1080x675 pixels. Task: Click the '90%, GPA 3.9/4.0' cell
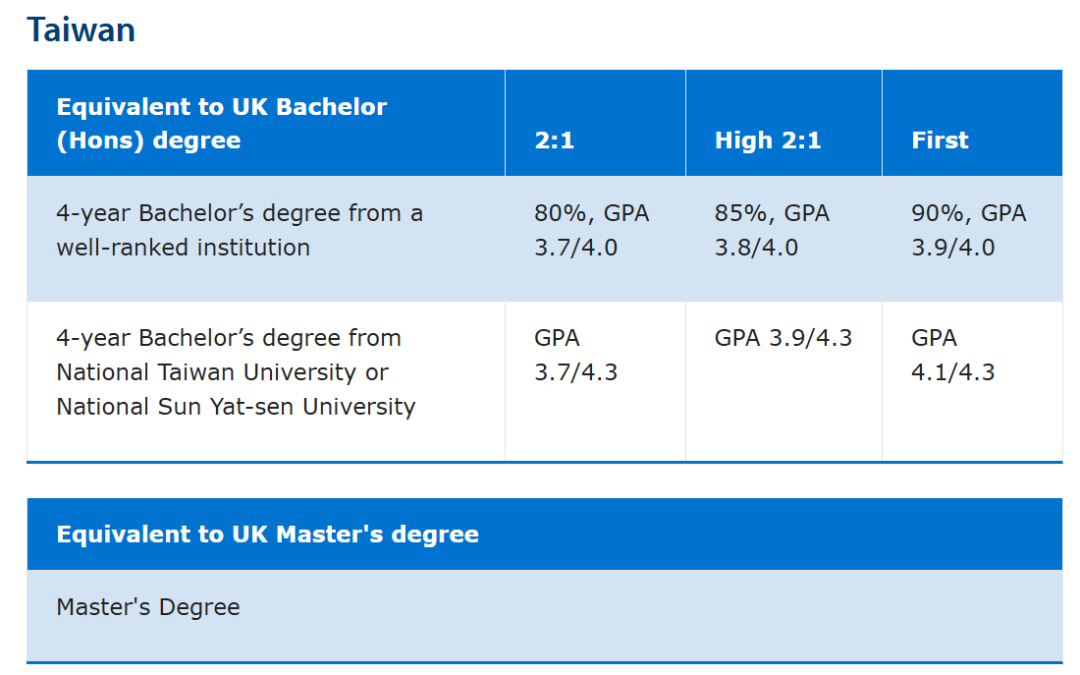[x=973, y=239]
